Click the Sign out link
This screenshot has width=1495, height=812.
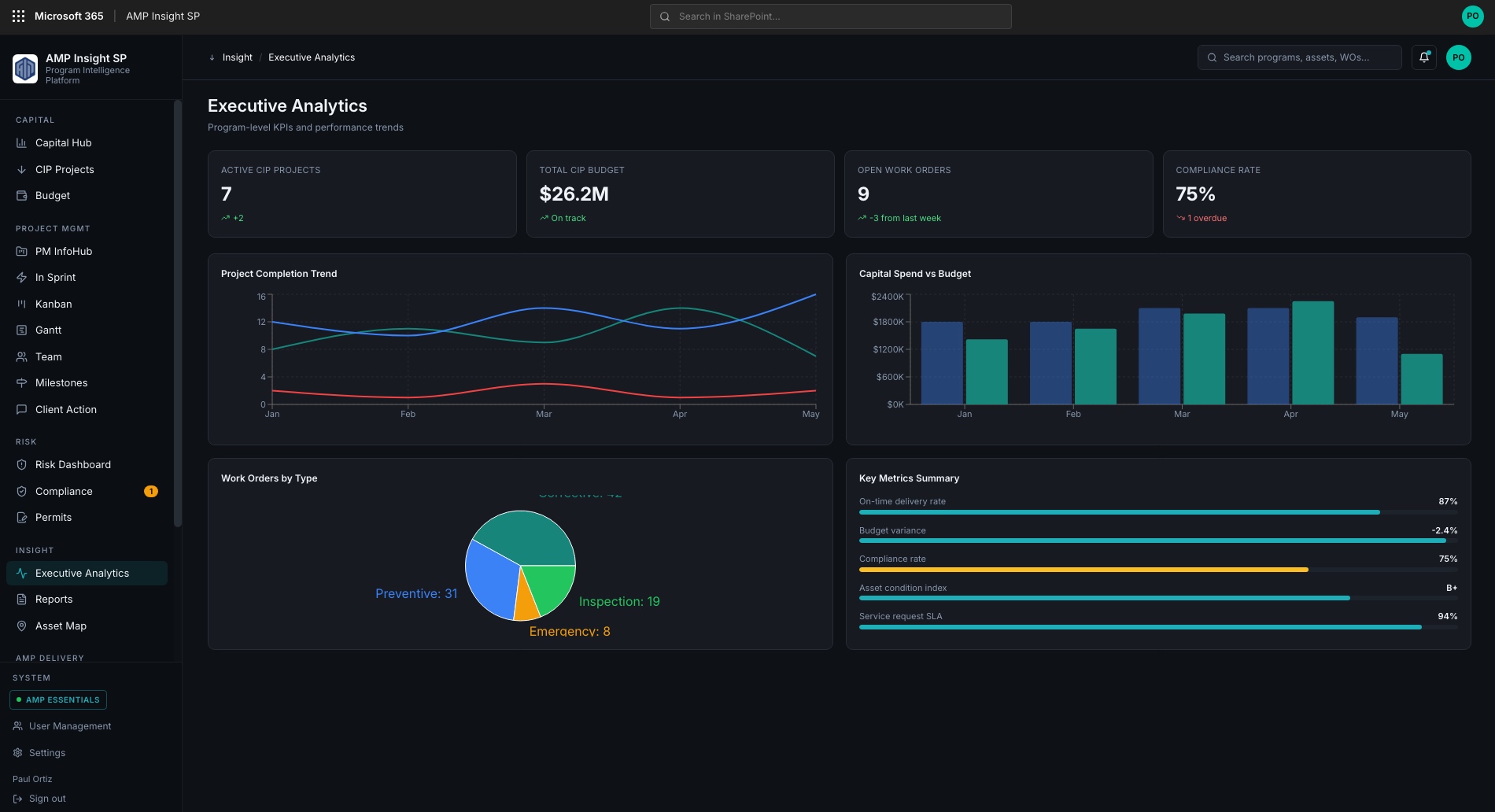coord(47,799)
